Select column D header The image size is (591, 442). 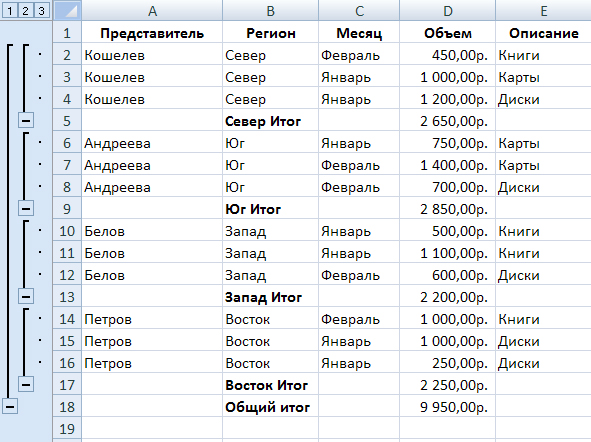[447, 11]
